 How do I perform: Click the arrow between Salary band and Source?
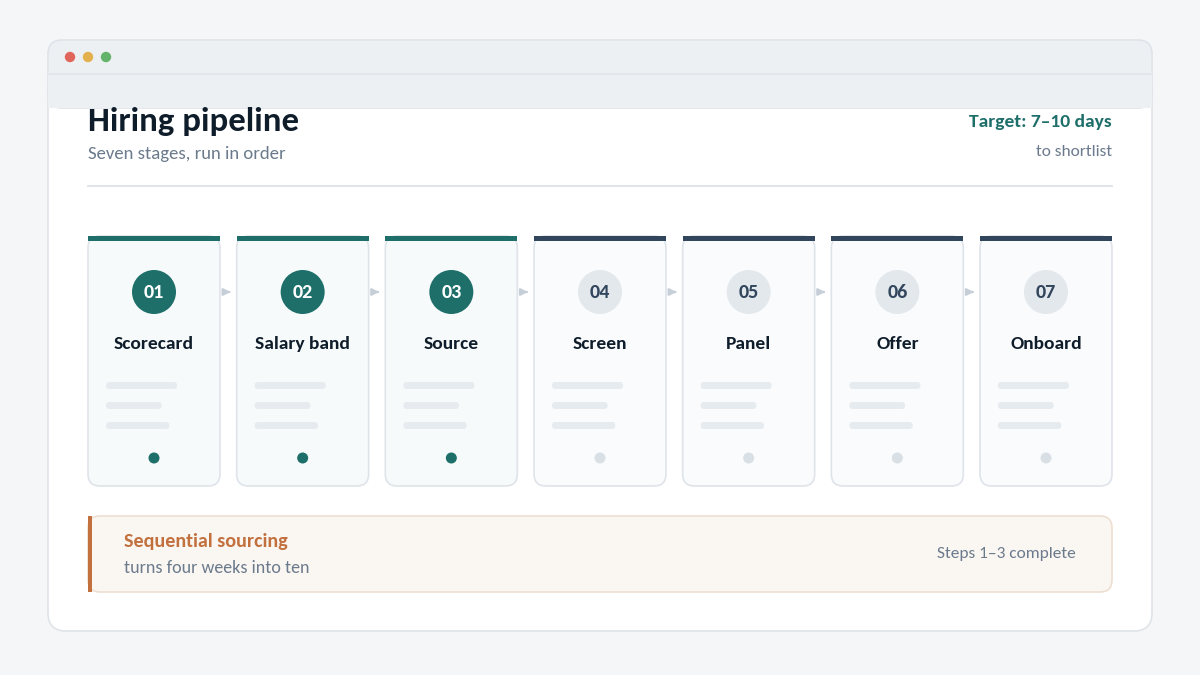pos(375,292)
